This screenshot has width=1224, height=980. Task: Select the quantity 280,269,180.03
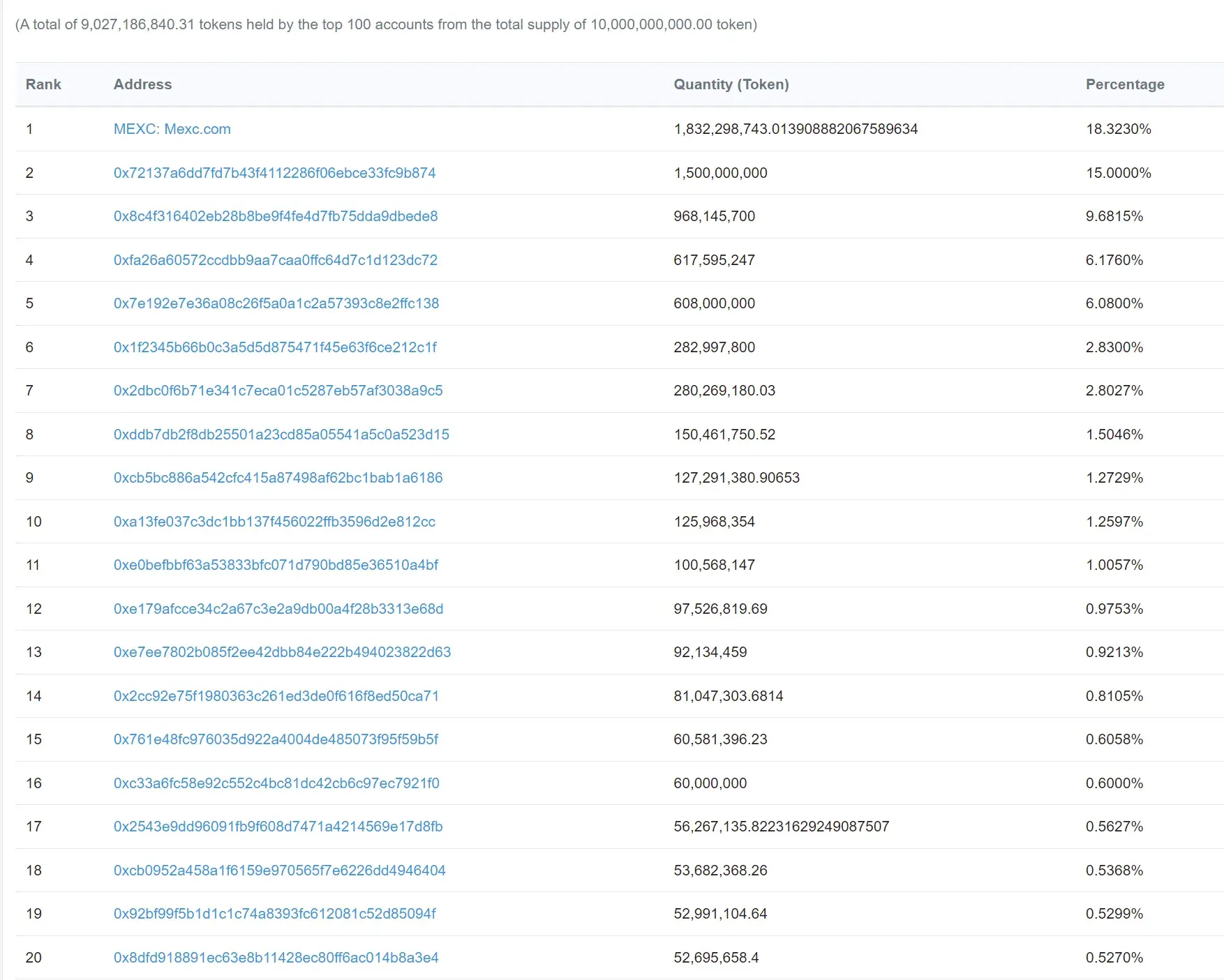tap(724, 391)
